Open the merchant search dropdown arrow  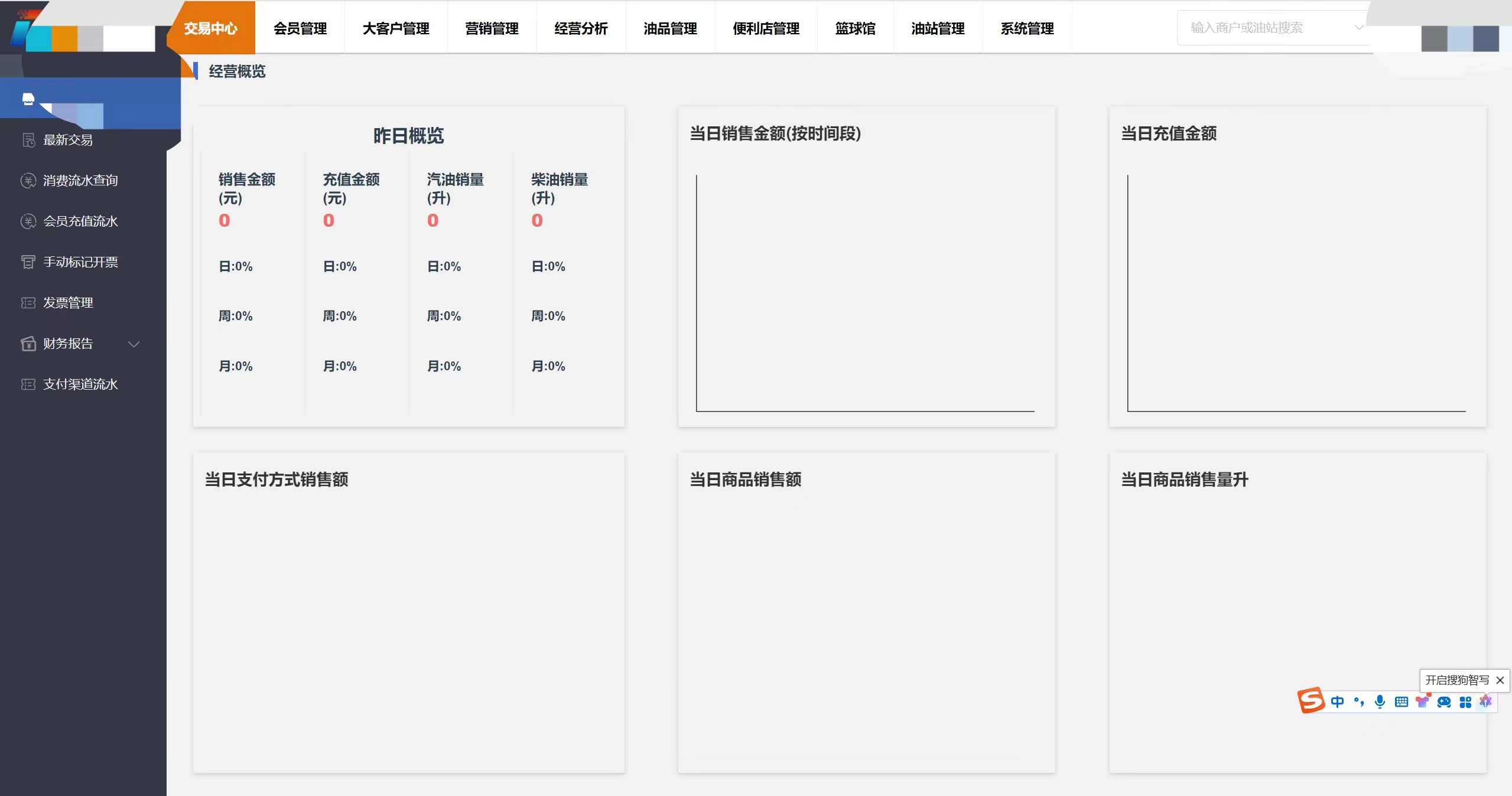pos(1358,28)
